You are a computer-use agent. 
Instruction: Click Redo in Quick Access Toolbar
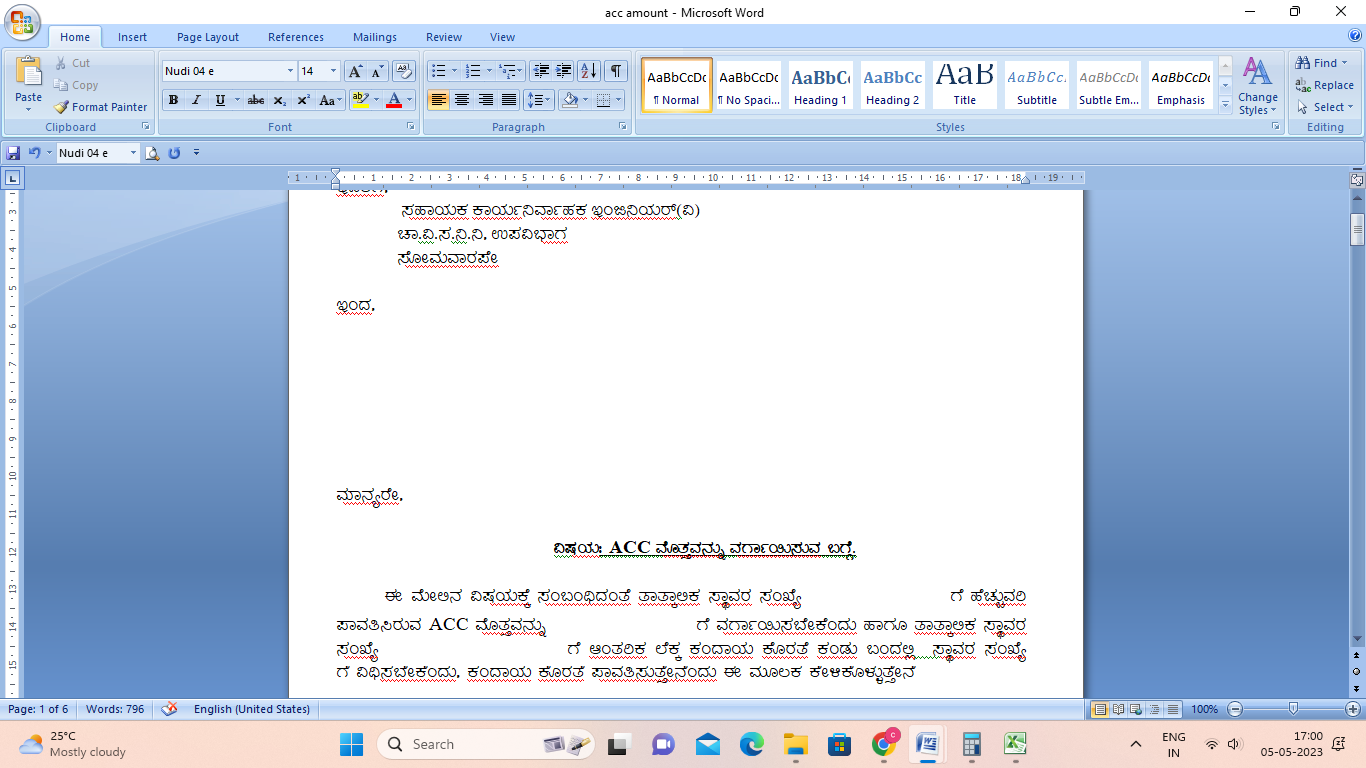174,153
